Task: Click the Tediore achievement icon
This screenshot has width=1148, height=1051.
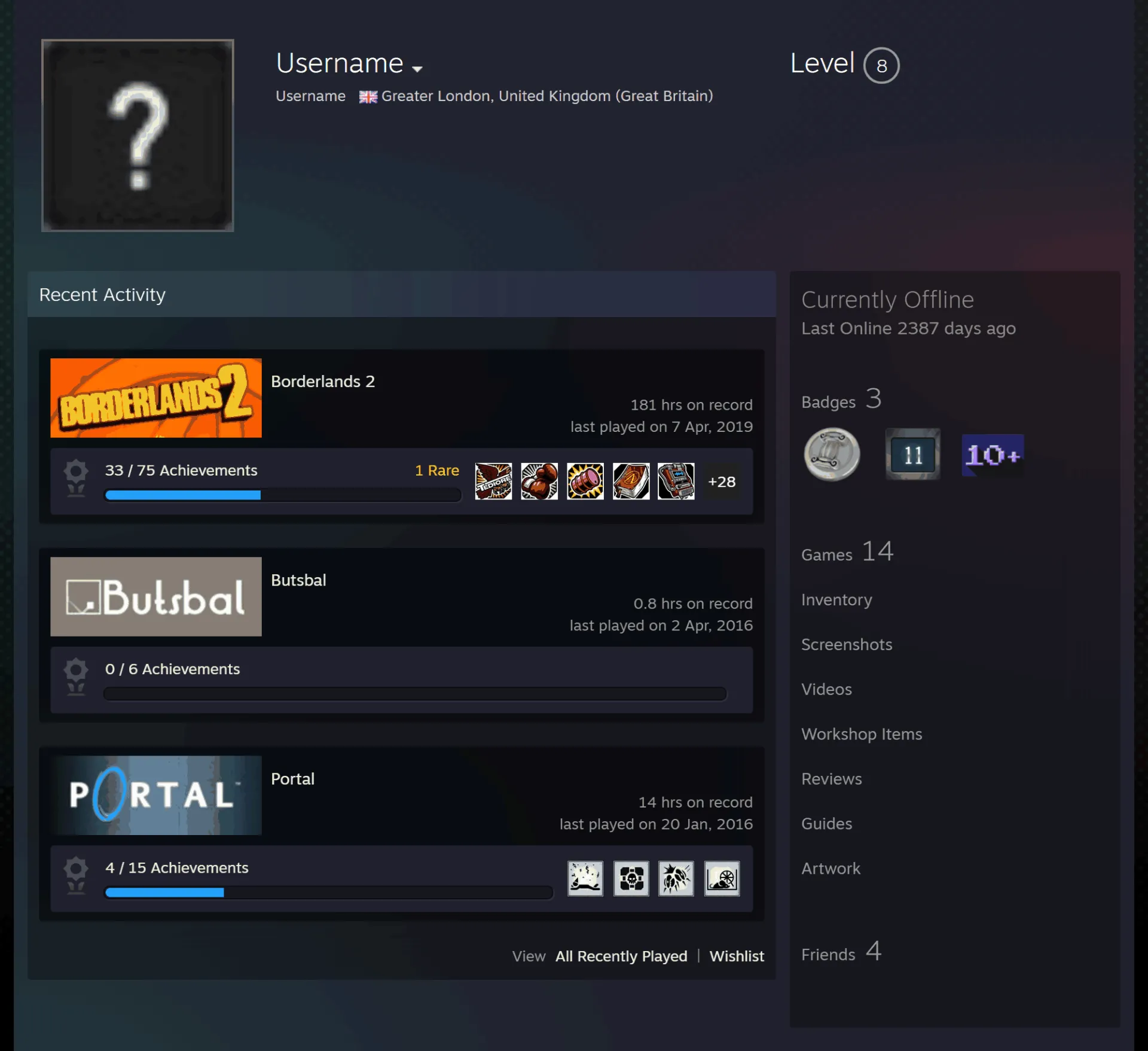Action: 493,481
